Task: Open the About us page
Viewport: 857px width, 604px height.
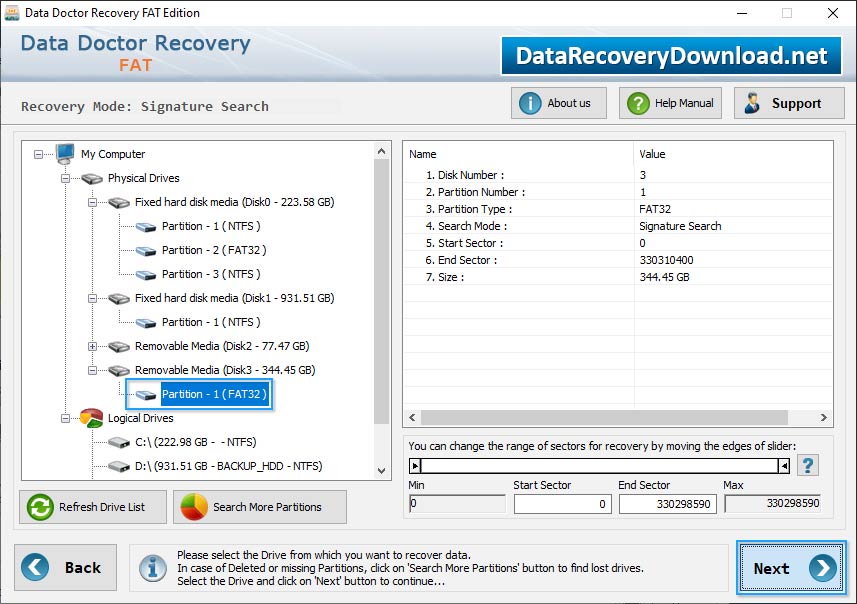Action: click(559, 103)
